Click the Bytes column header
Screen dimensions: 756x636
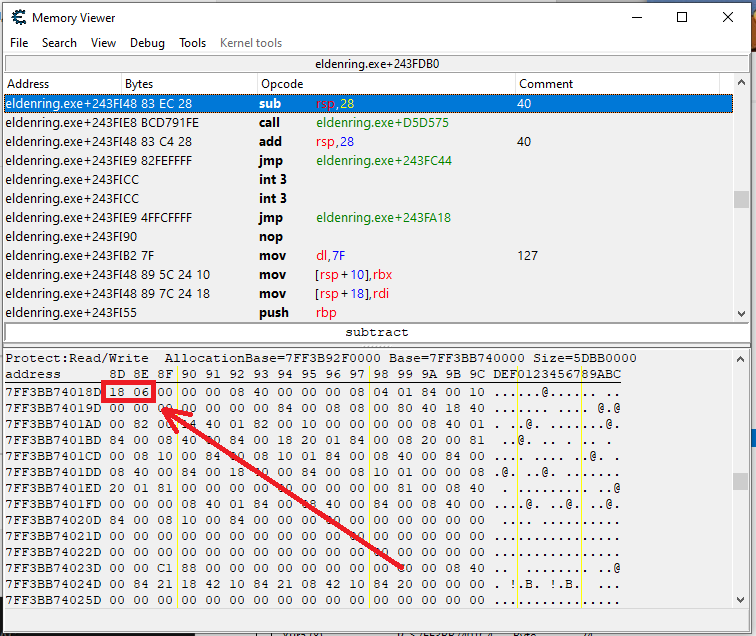(x=188, y=84)
